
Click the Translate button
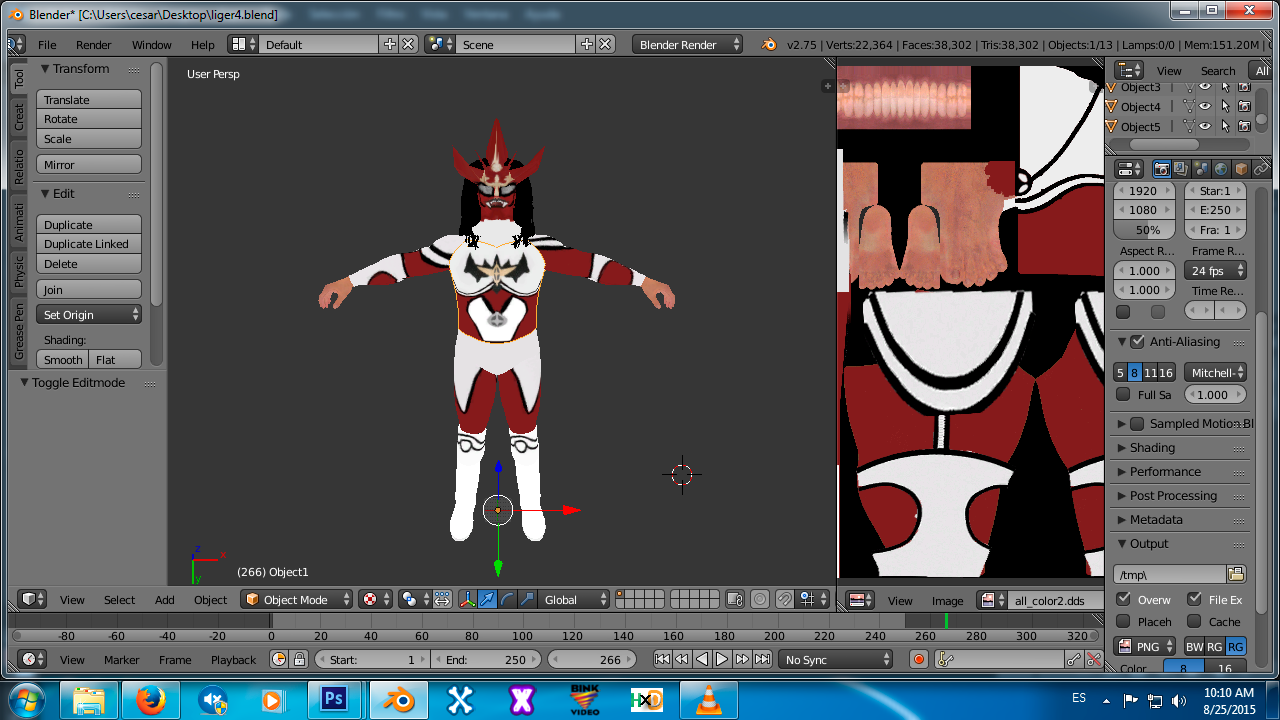(x=89, y=99)
